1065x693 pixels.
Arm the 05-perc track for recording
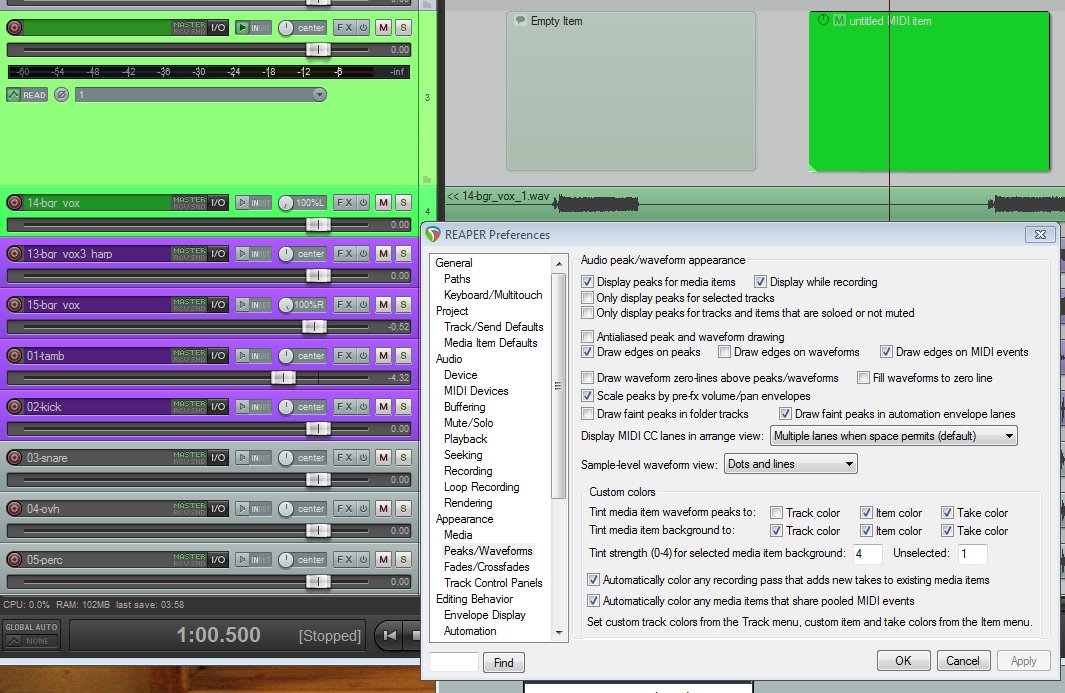pyautogui.click(x=14, y=559)
